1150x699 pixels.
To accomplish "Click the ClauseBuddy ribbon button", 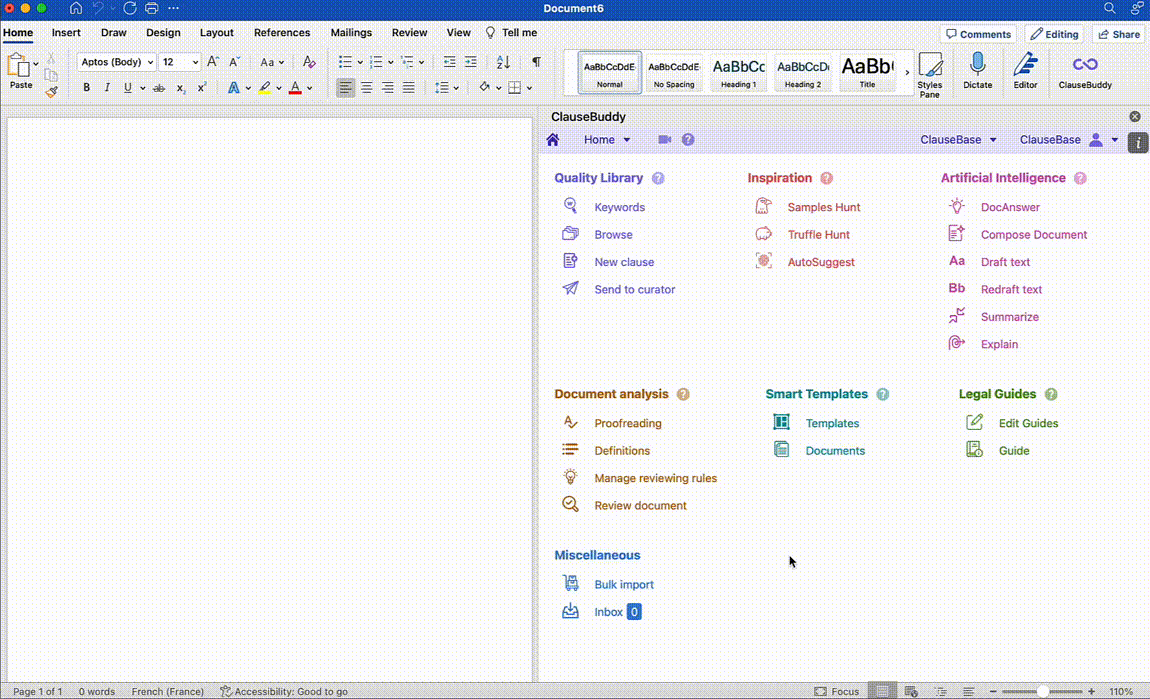I will click(1085, 72).
